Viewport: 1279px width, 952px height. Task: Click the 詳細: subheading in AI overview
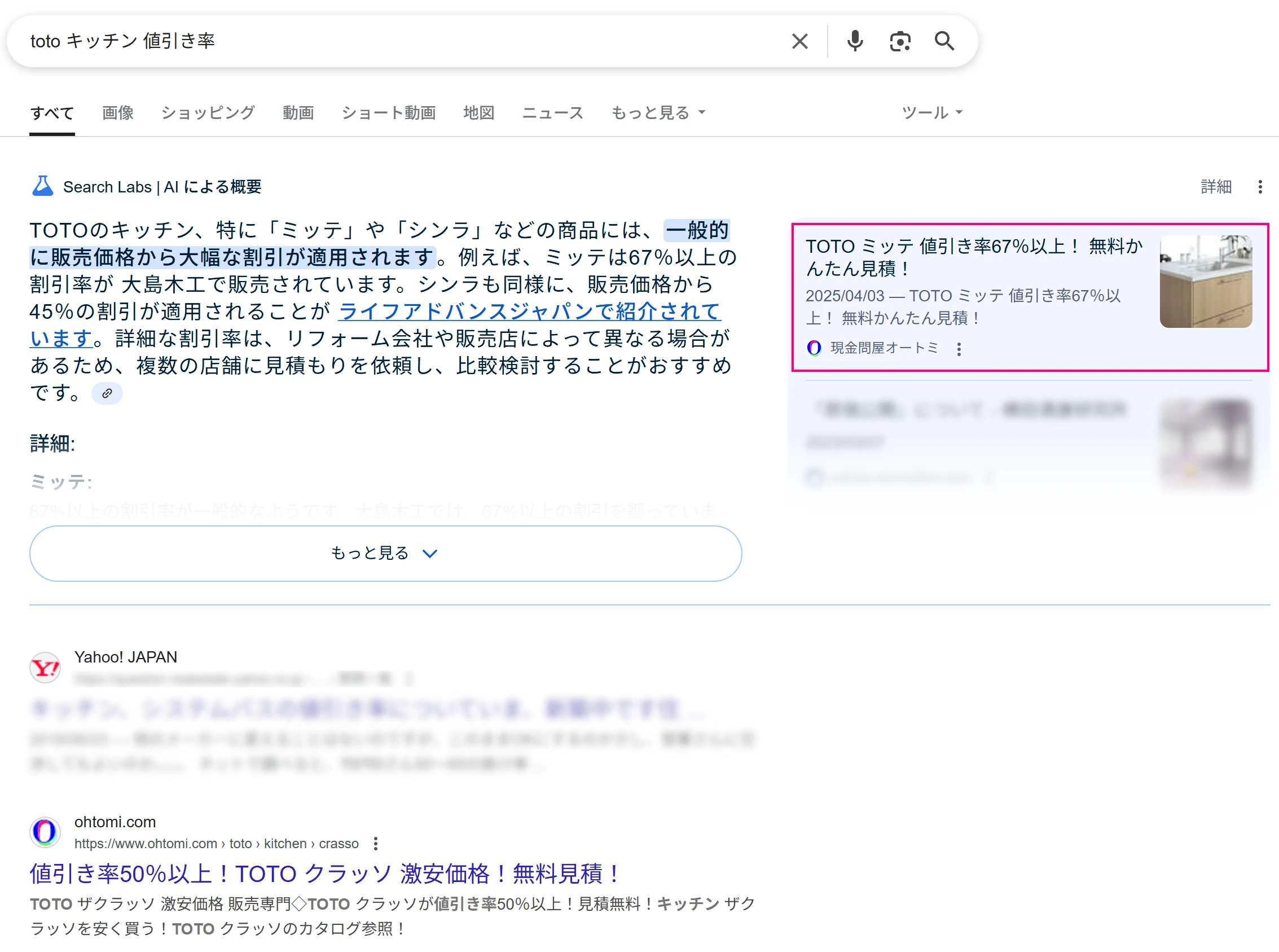tap(52, 444)
